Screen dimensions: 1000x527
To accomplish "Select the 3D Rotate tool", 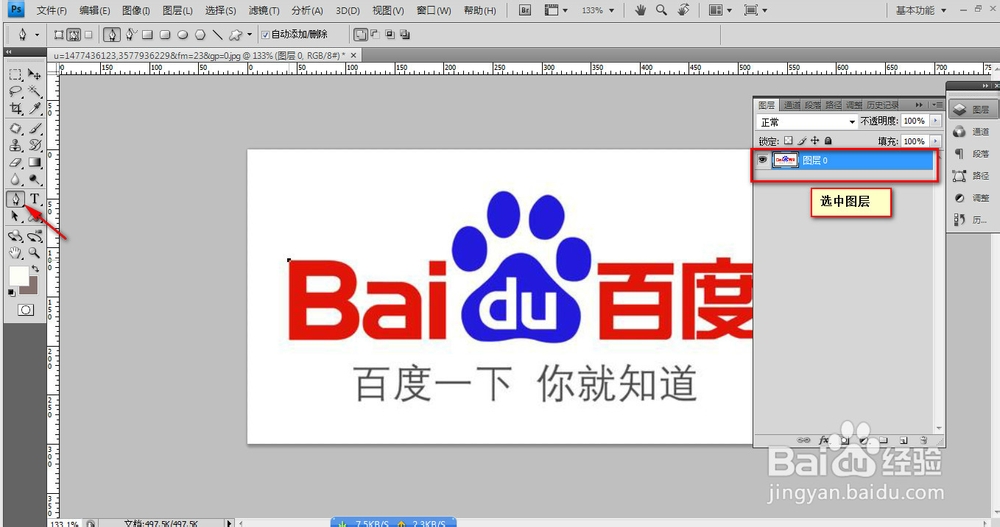I will pos(15,236).
